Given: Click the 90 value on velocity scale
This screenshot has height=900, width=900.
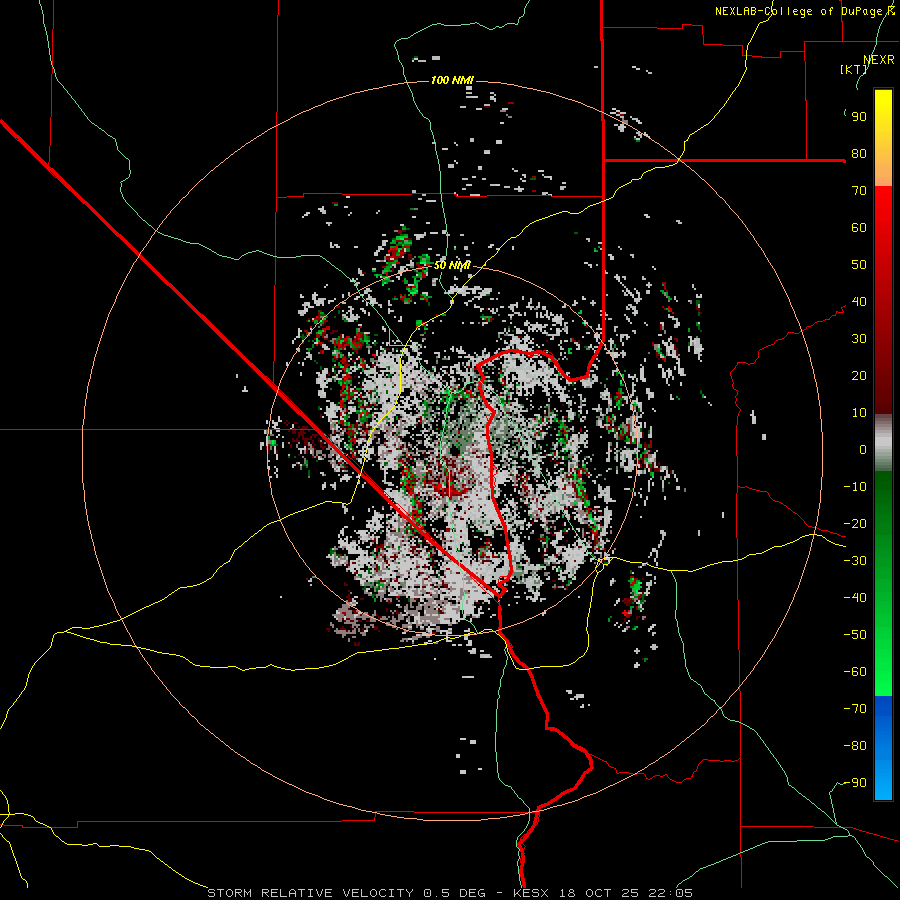Looking at the screenshot, I should coord(859,117).
